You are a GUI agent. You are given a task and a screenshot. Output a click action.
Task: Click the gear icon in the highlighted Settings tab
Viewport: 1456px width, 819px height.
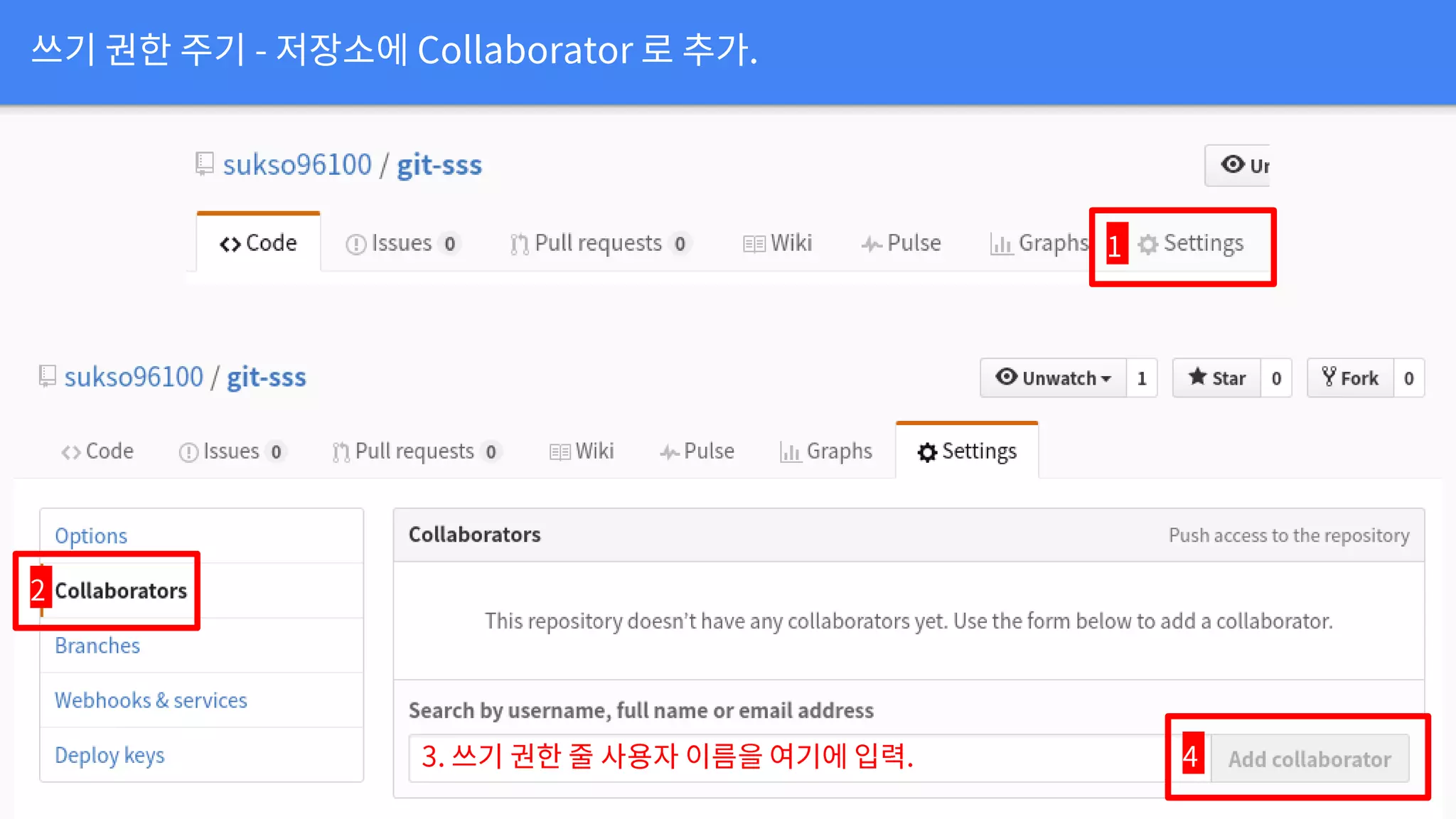coord(1147,245)
